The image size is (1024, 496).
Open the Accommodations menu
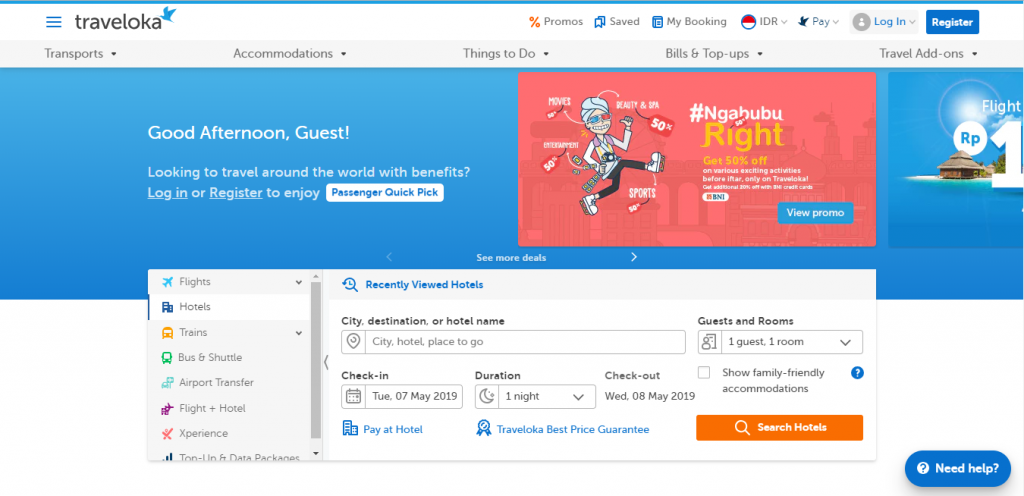(x=290, y=54)
